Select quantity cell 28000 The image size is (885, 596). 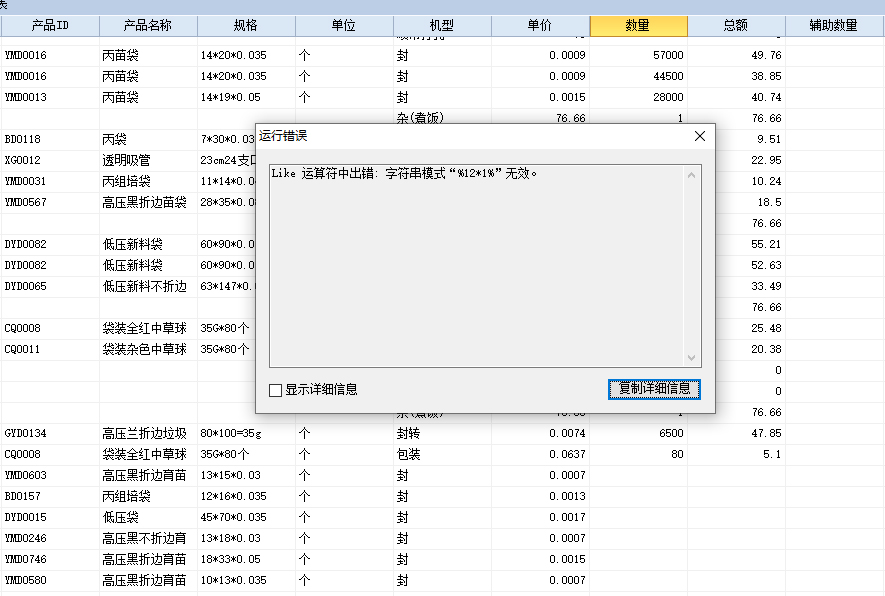638,97
